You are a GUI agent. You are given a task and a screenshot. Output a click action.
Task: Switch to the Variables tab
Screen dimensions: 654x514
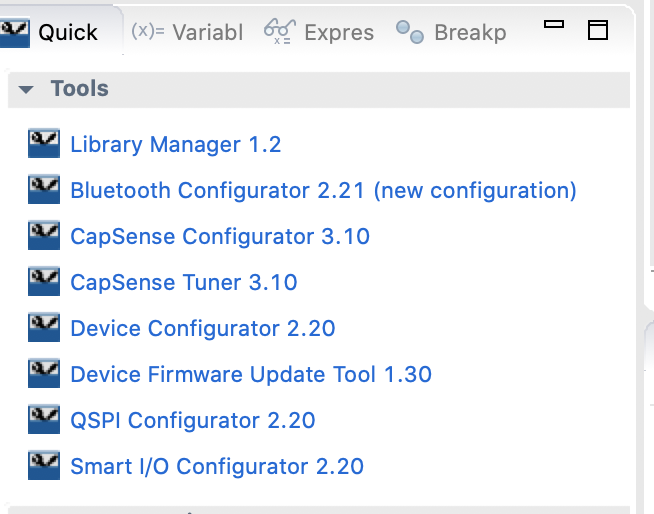click(x=187, y=32)
